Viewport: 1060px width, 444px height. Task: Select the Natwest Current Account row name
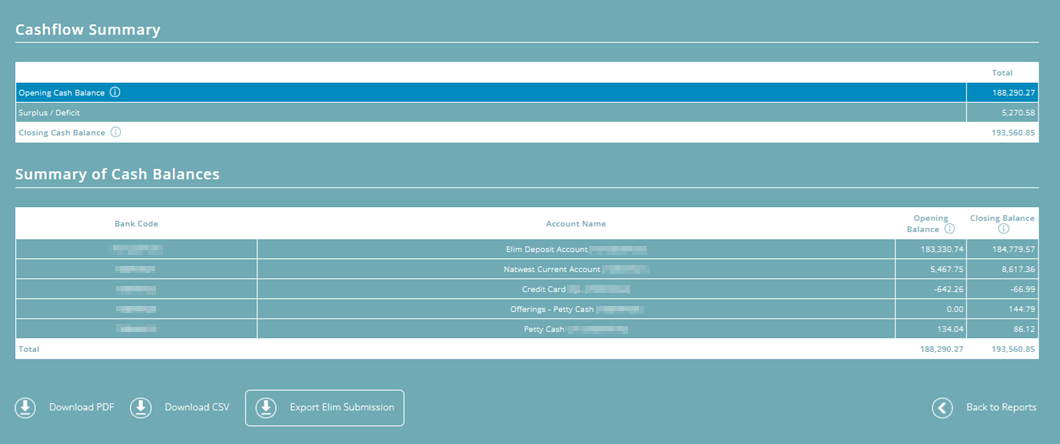[x=552, y=270]
